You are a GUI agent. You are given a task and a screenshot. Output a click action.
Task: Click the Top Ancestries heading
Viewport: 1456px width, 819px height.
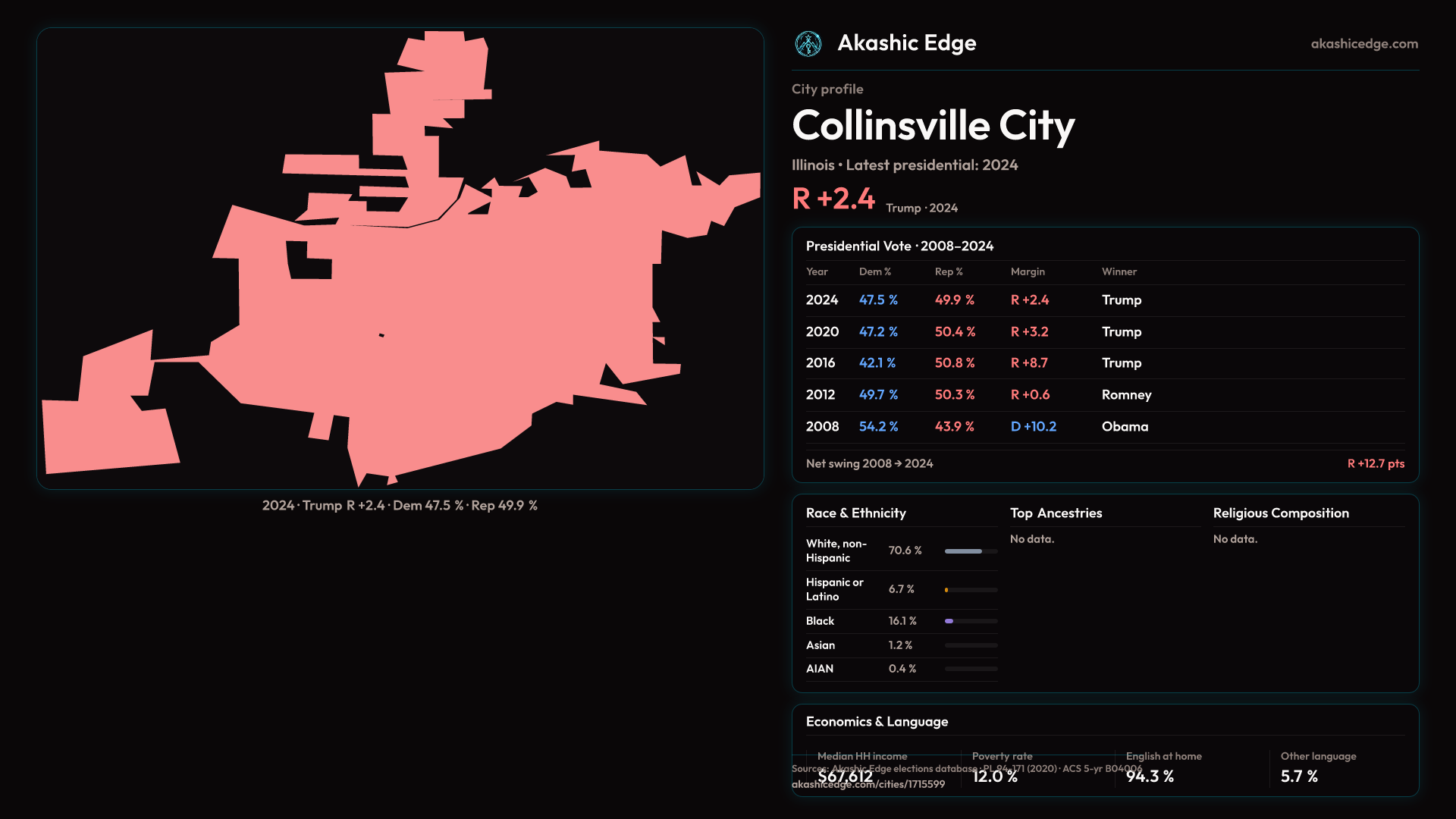(1056, 513)
